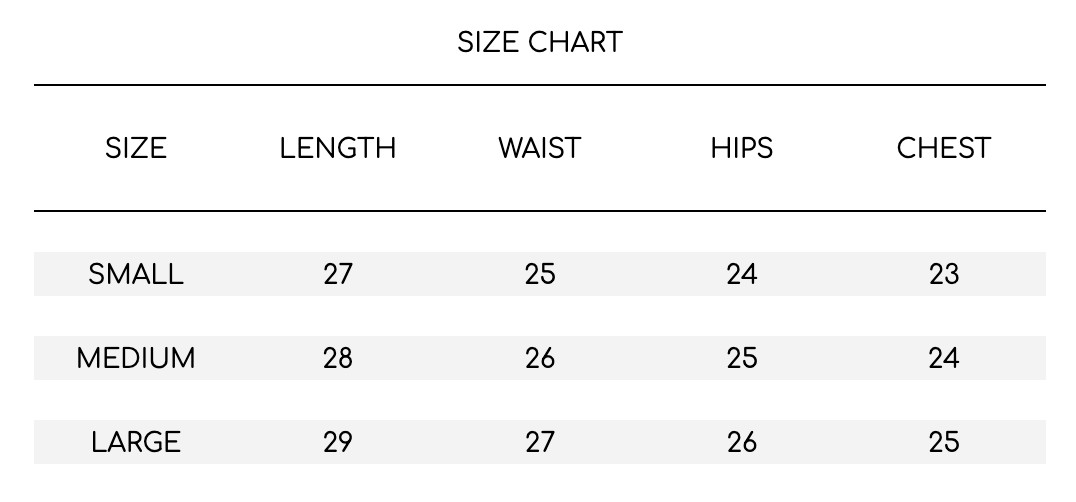Click the LARGE row label
This screenshot has height=502, width=1076.
tap(136, 442)
